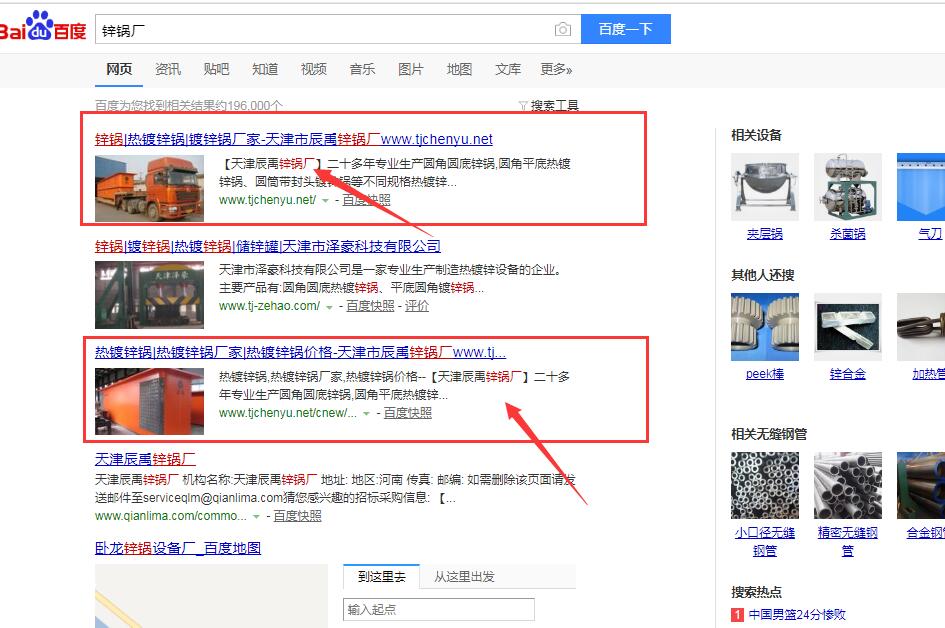Viewport: 945px width, 628px height.
Task: Expand dropdown arrow next to www.tj-zehao.com/
Action: 330,307
